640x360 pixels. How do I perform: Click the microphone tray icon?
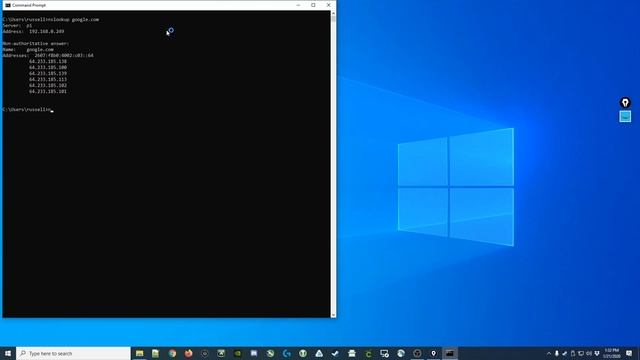pyautogui.click(x=557, y=353)
